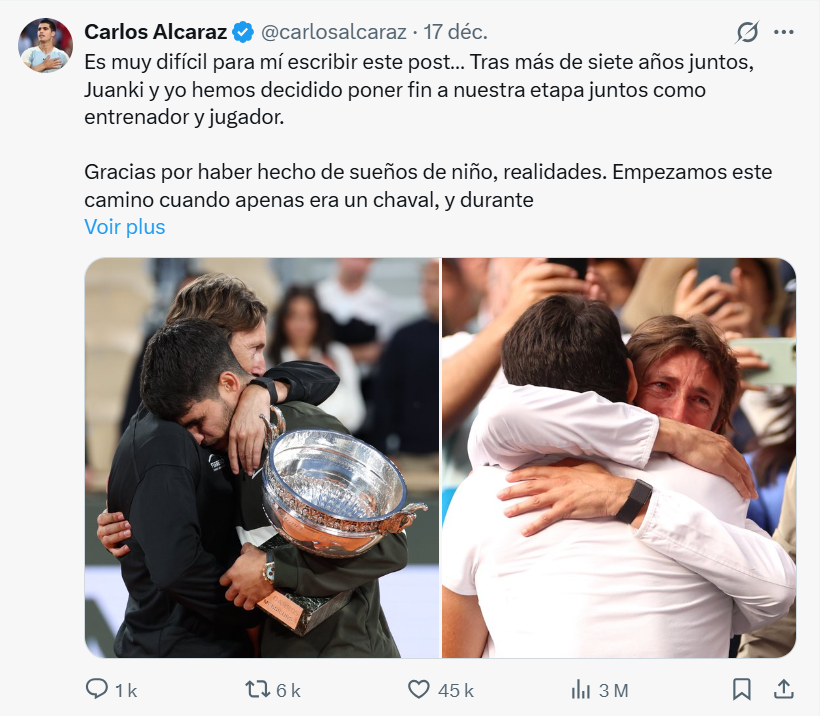Screen dimensions: 820x716
Task: Open the white shirt embrace photo
Action: (x=619, y=458)
